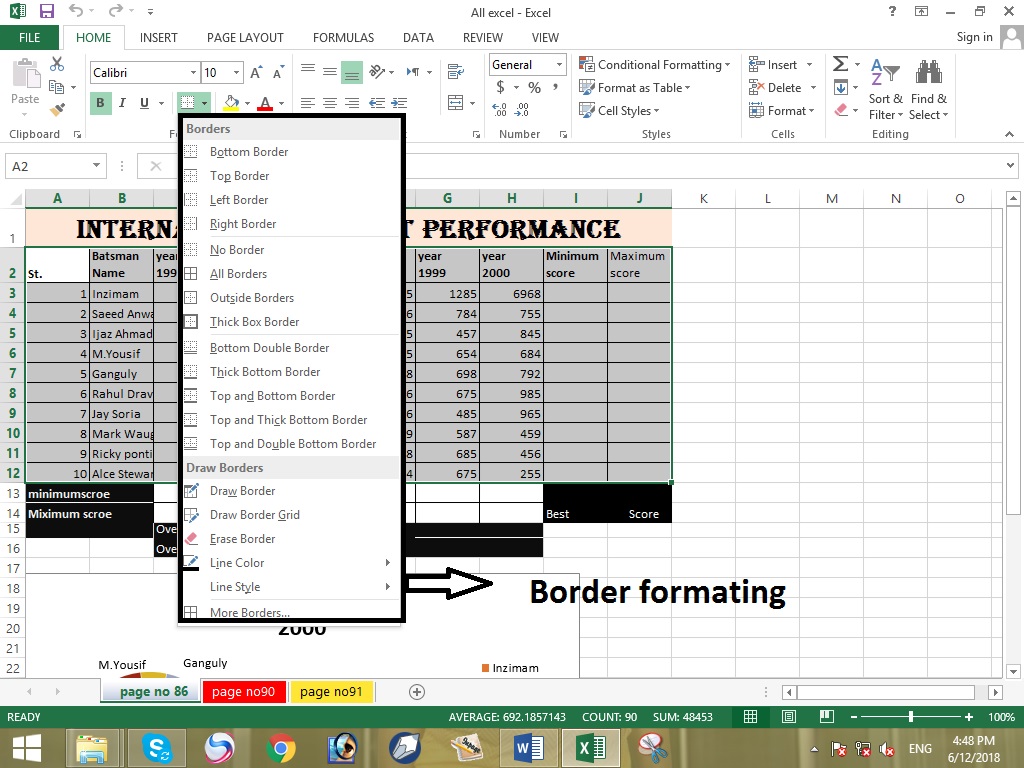
Task: Pick the red Font Color swatch
Action: click(264, 103)
